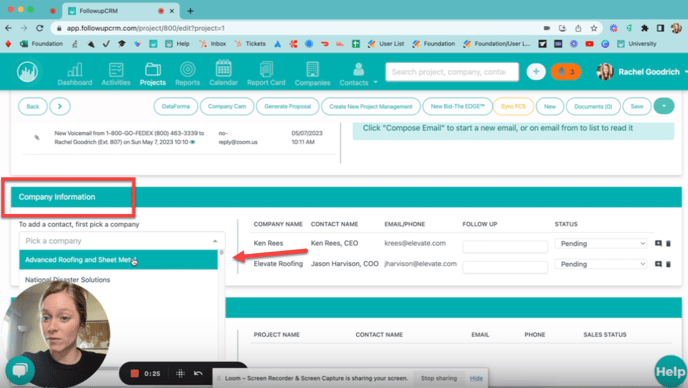Image resolution: width=688 pixels, height=388 pixels.
Task: Click the New button
Action: point(550,106)
